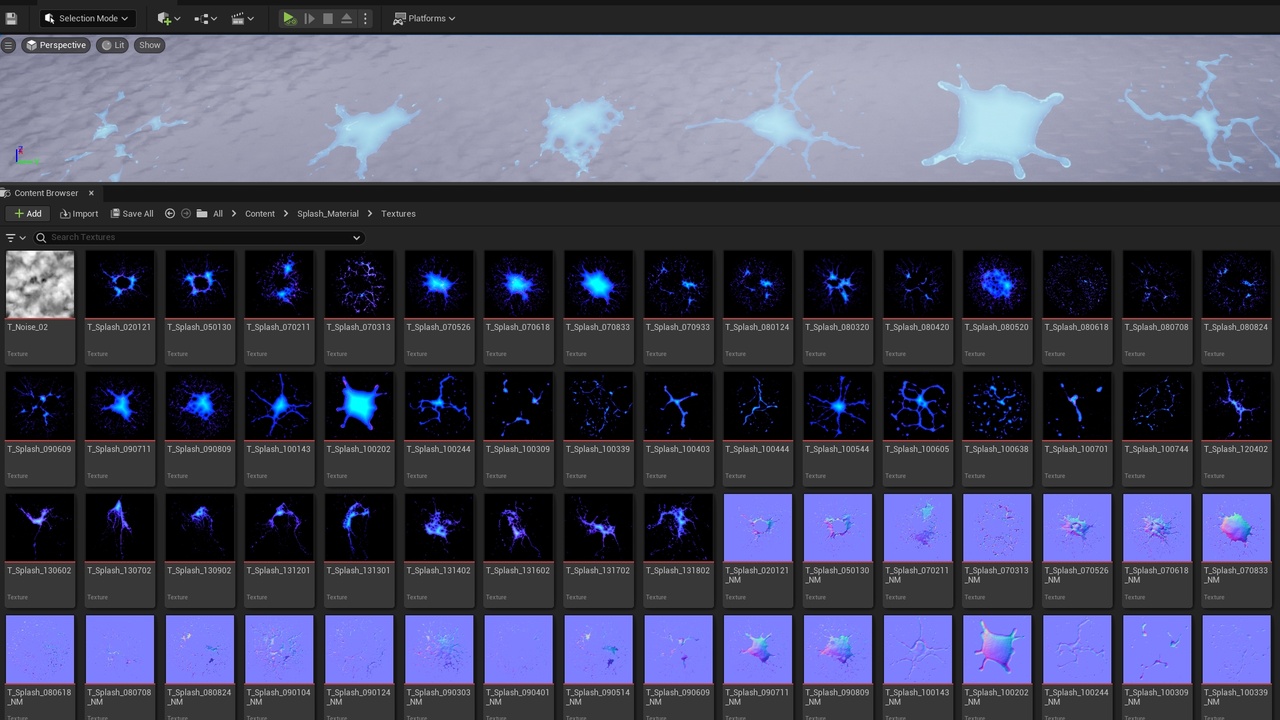Select the T_Splash_100339_NM normal map

coord(1236,649)
